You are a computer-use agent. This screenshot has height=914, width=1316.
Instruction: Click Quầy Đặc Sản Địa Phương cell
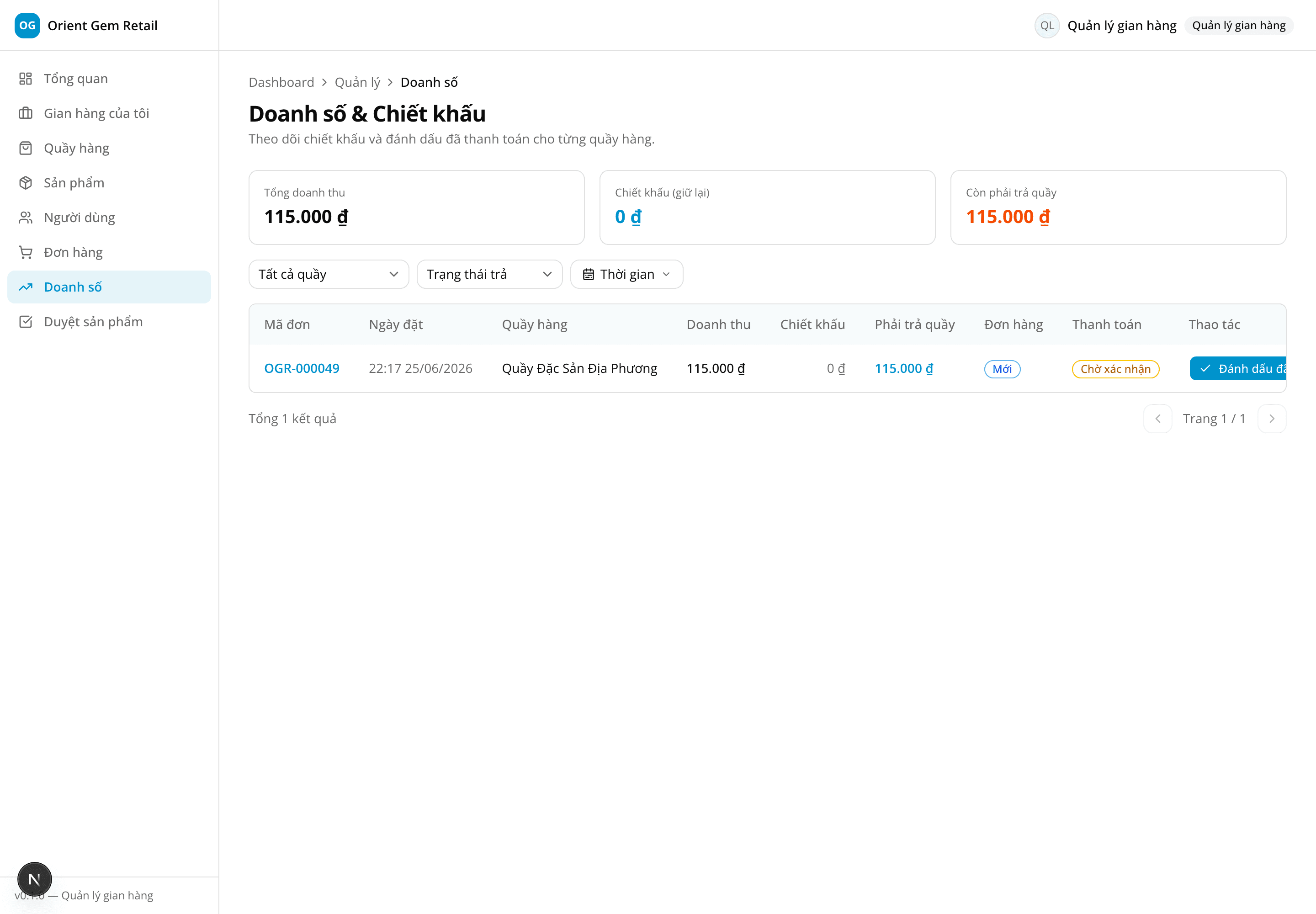[x=579, y=368]
